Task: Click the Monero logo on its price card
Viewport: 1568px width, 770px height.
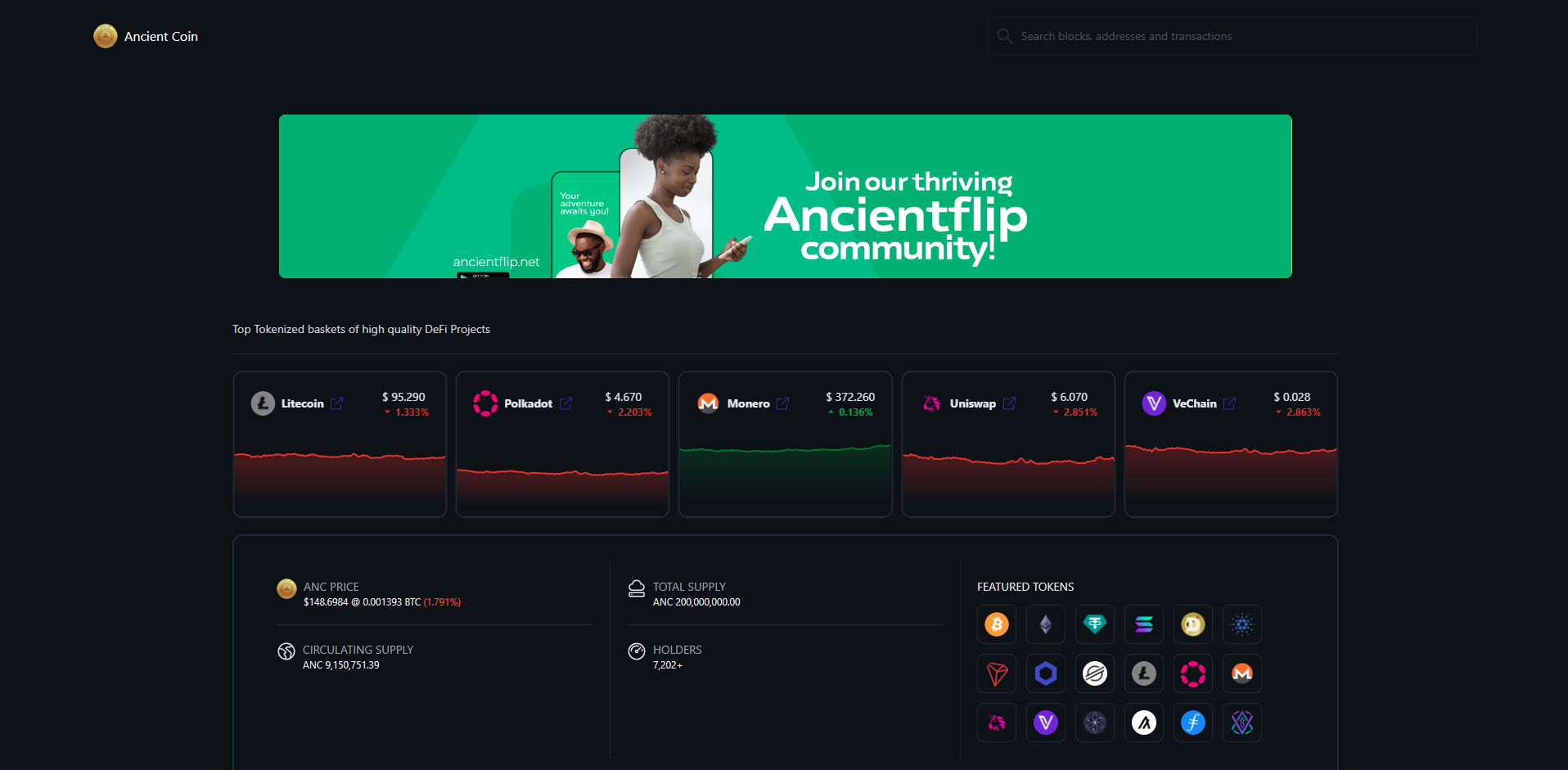Action: click(x=708, y=403)
